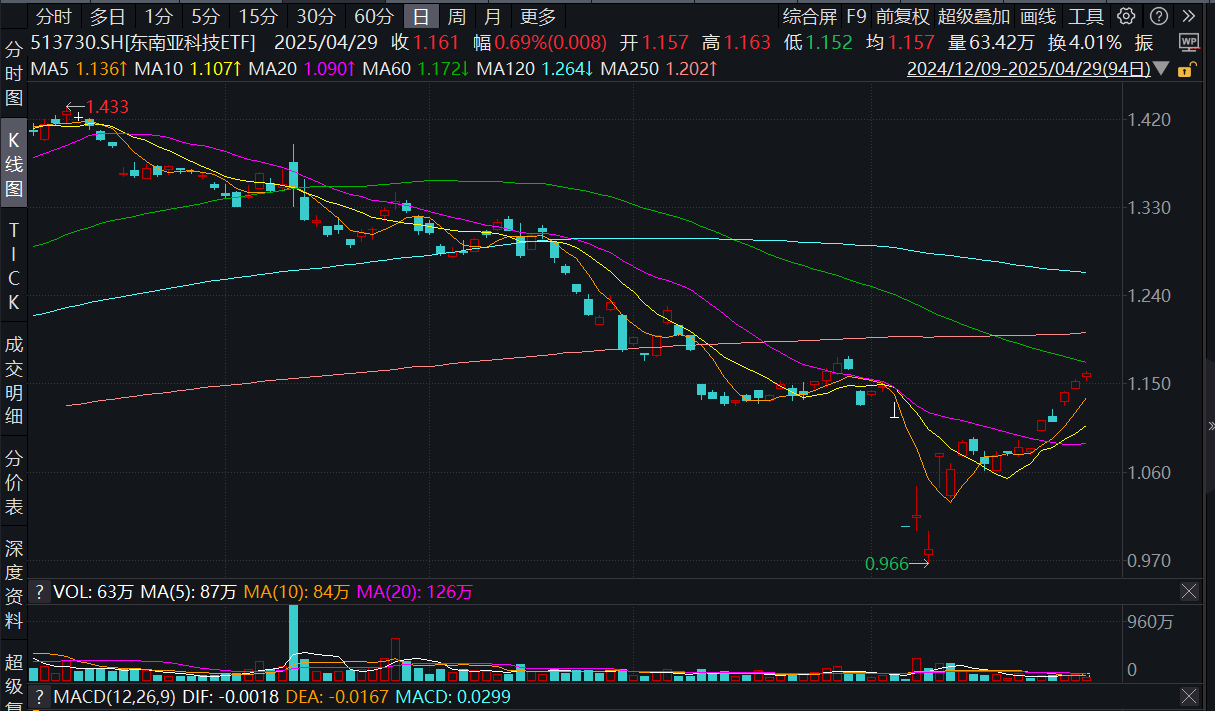Screen dimensions: 1215x711
Task: Click the MA120 1.264 label
Action: 535,69
